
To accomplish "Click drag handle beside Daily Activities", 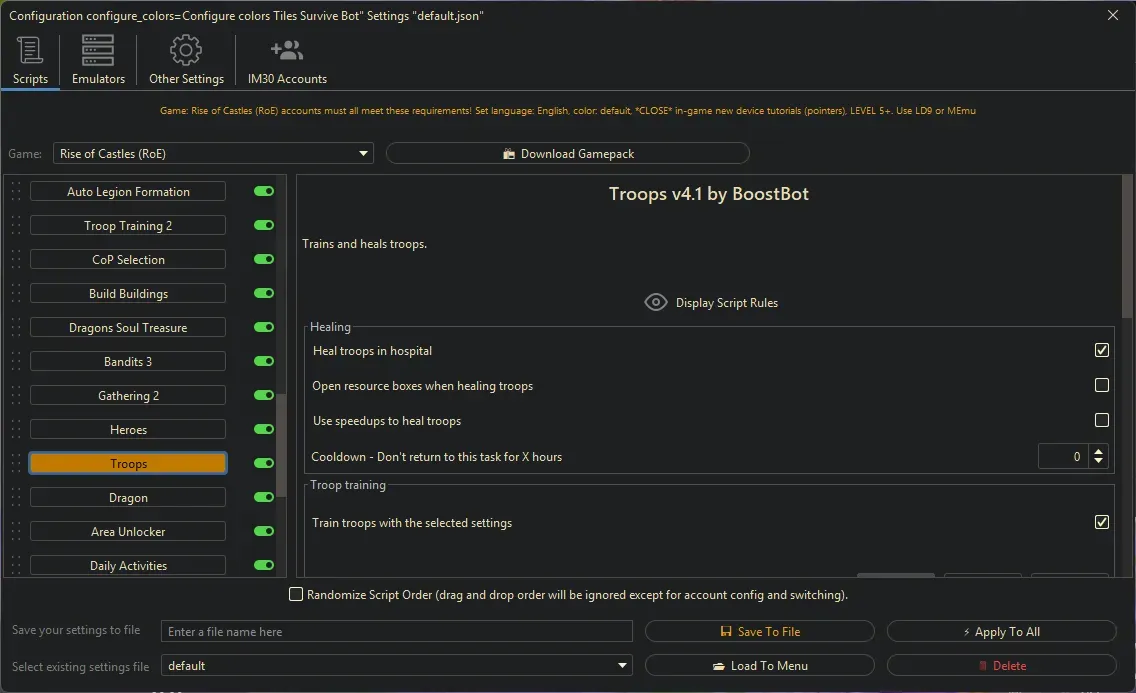I will click(16, 566).
